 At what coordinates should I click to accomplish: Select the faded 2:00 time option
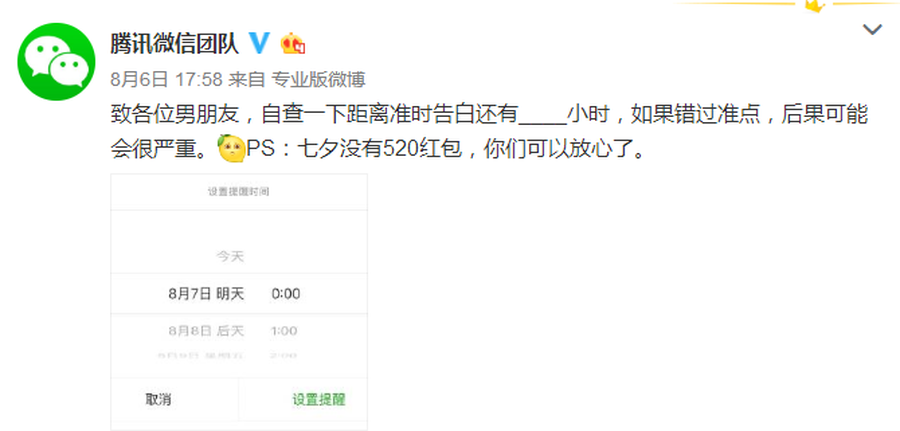coord(284,356)
